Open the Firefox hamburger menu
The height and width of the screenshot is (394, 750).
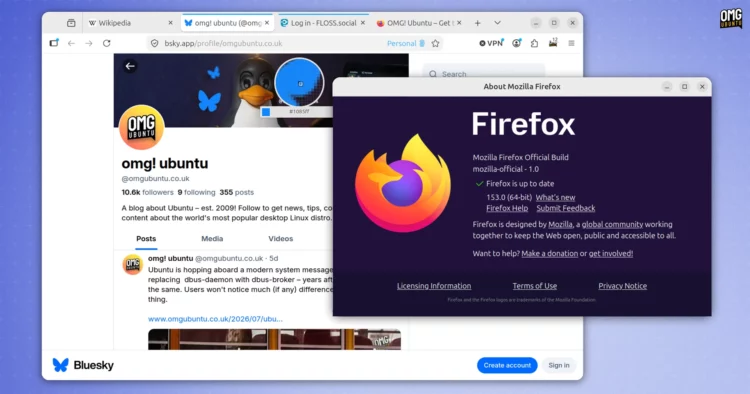pos(571,43)
